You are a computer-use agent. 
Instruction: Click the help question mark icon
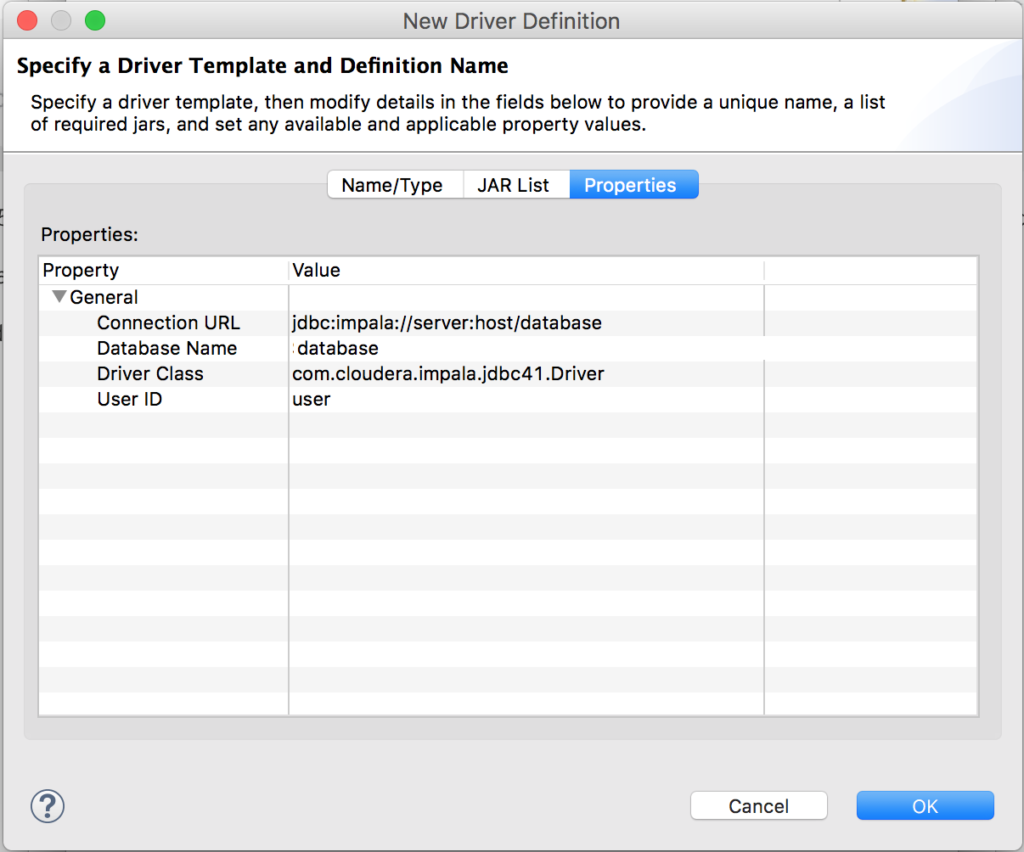[x=48, y=805]
